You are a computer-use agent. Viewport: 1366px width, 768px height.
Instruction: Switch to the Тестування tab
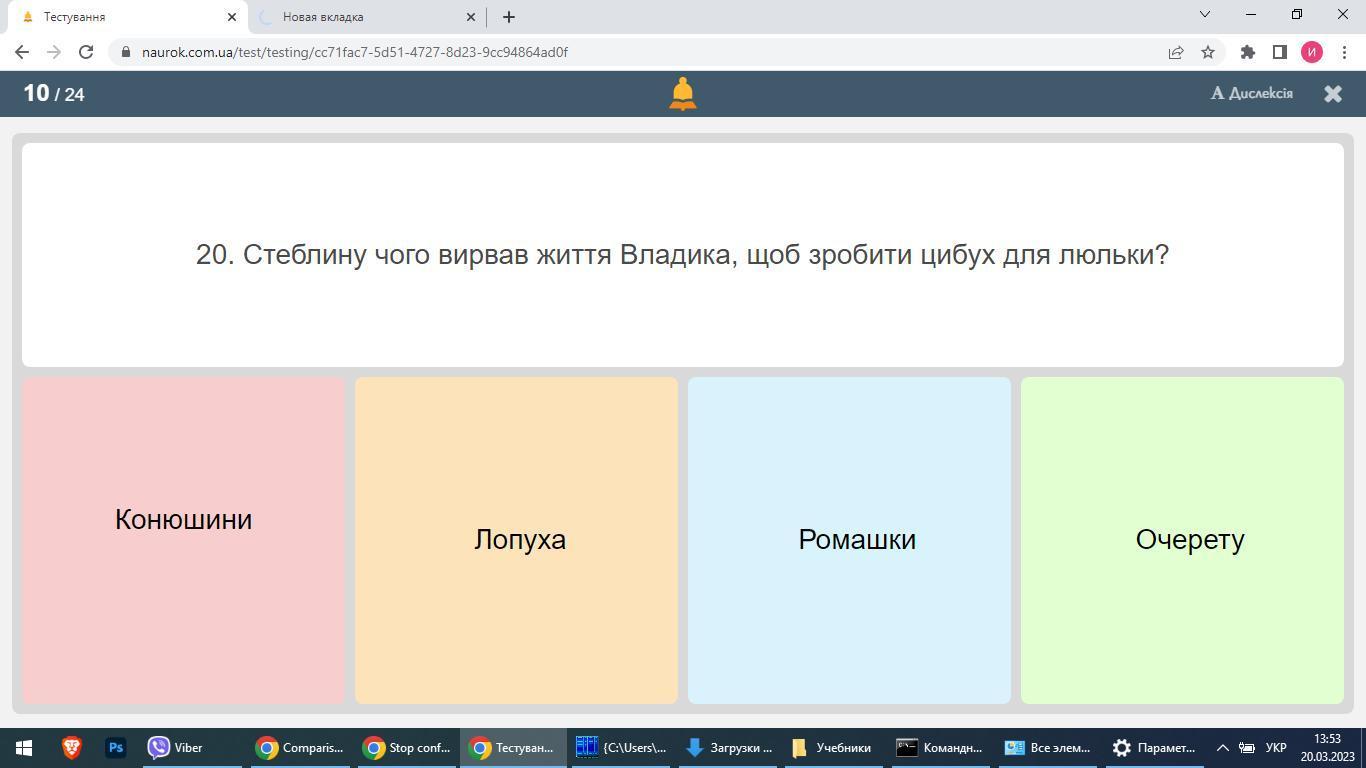pos(125,17)
